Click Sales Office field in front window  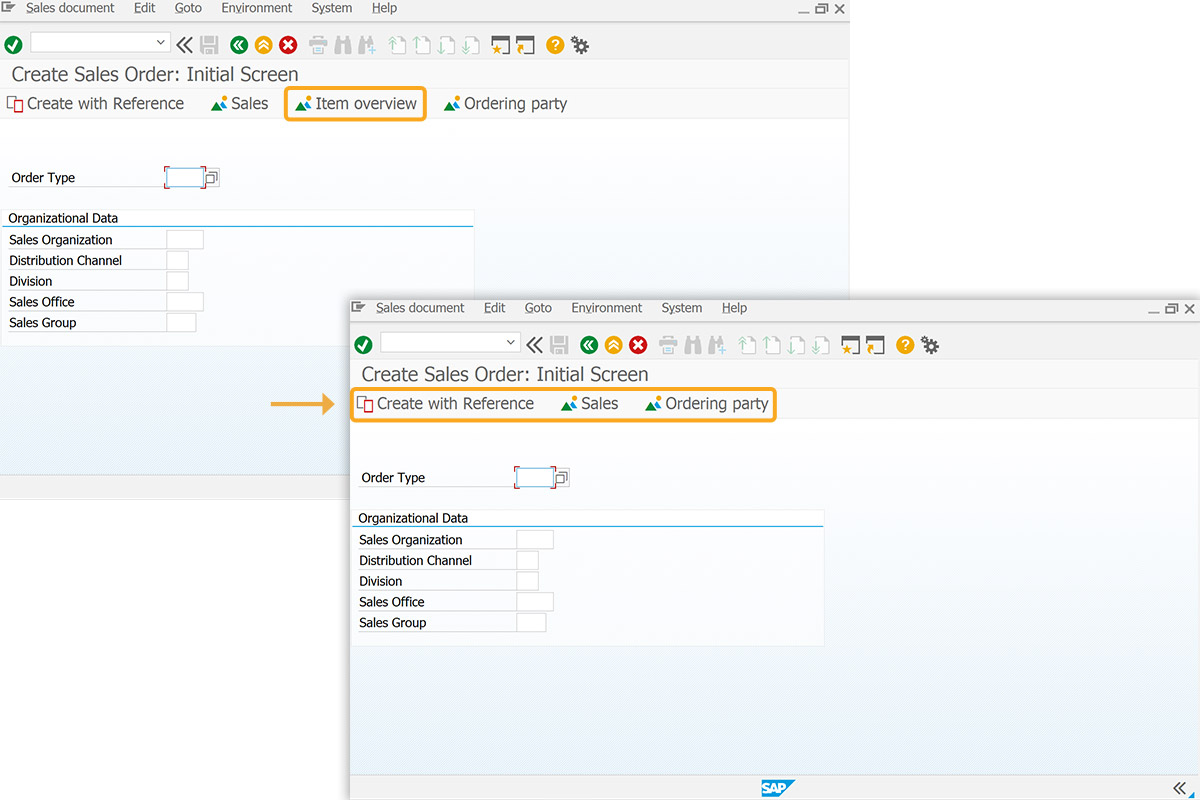coord(535,602)
